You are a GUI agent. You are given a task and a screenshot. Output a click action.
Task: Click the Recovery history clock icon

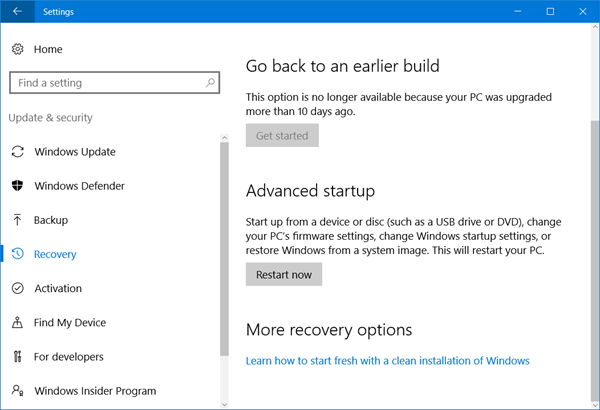[17, 254]
